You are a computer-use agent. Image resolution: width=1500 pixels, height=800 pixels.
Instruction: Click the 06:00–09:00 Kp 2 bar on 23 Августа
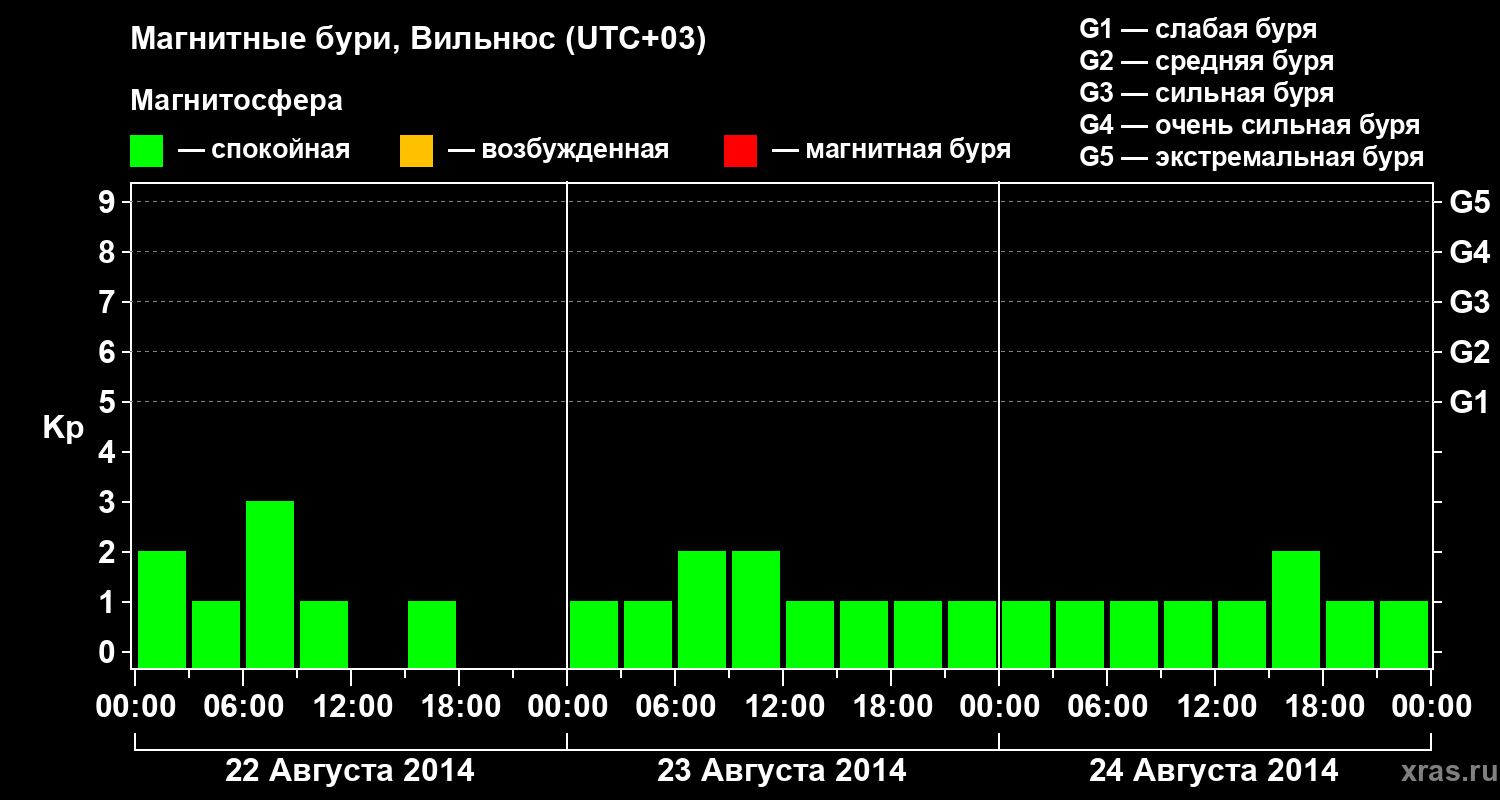tap(702, 609)
